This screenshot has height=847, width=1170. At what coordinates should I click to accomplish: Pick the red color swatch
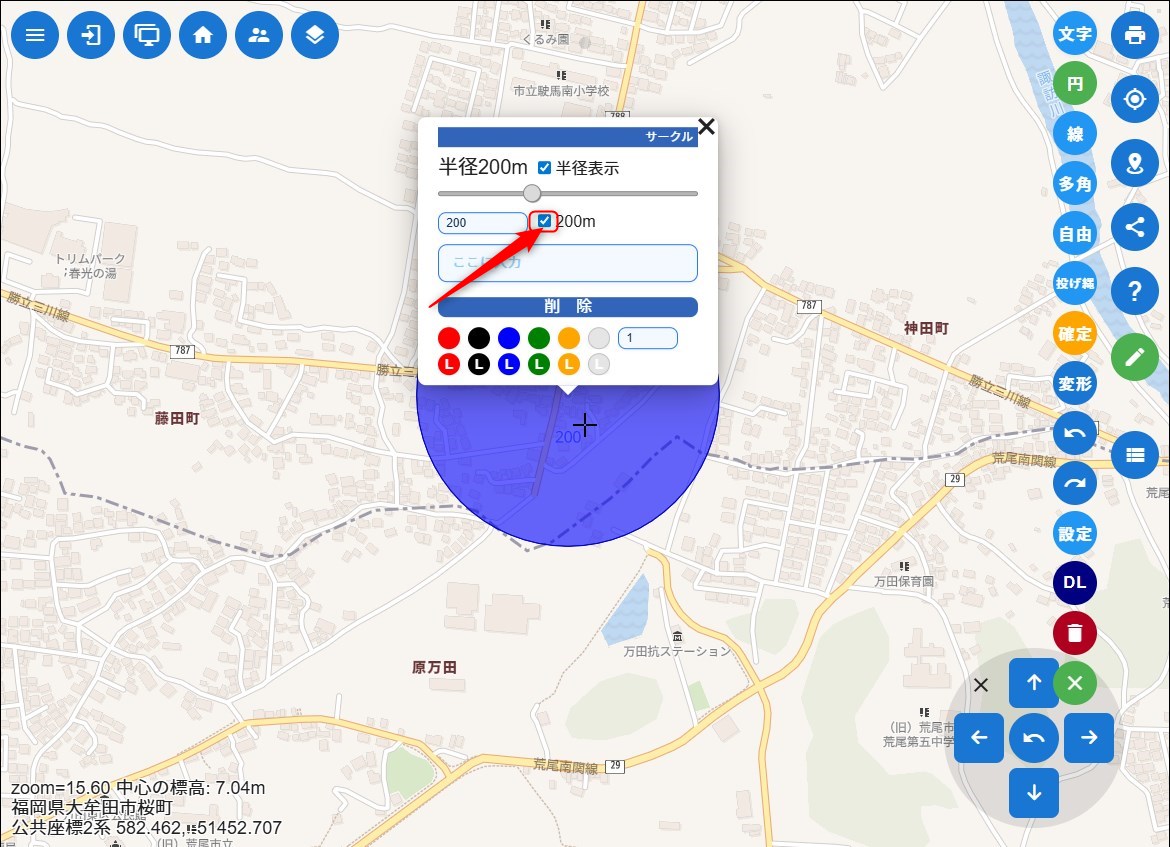(x=449, y=338)
